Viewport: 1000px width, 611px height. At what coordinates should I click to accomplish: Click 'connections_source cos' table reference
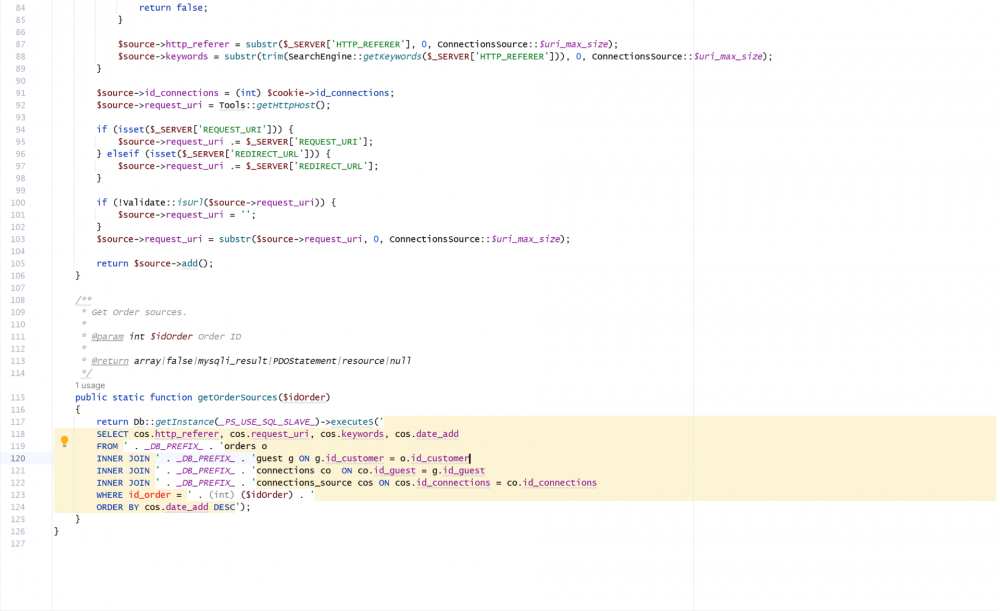tap(314, 483)
